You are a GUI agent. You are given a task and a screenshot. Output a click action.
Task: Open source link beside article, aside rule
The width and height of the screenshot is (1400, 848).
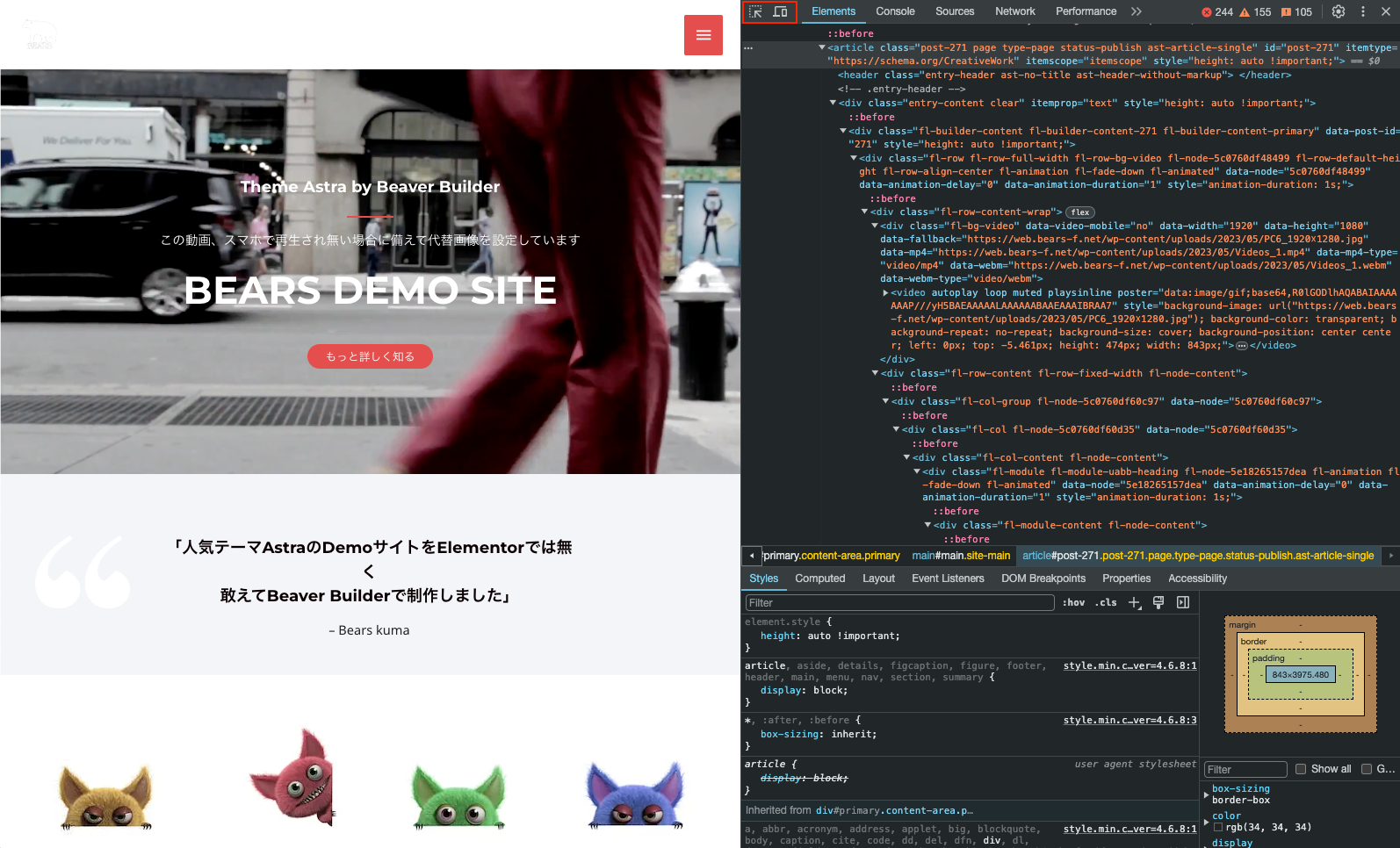coord(1129,665)
